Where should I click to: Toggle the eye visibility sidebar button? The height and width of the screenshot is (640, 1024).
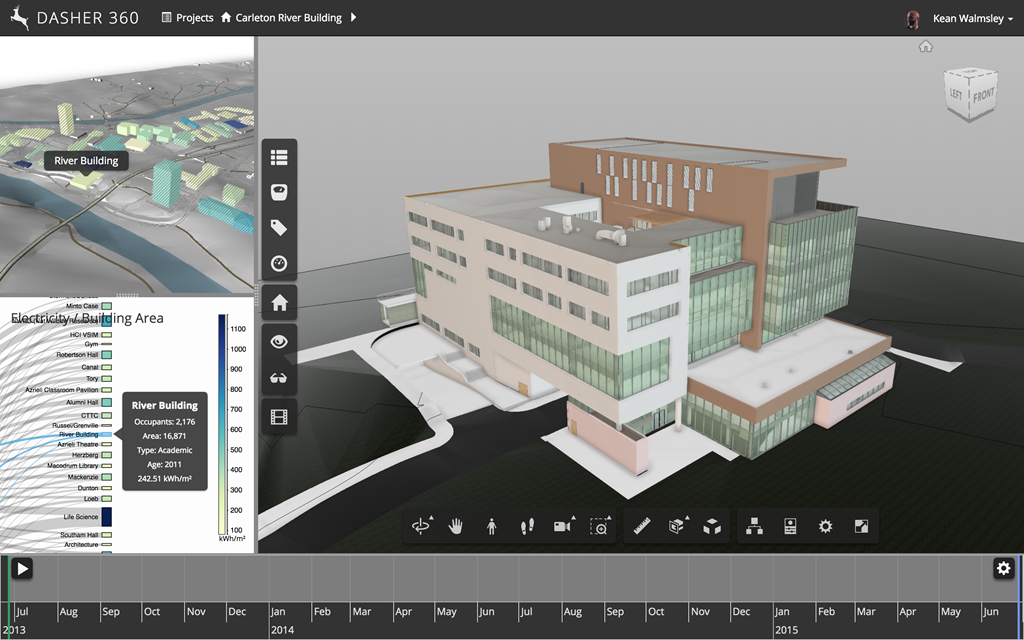(x=279, y=341)
